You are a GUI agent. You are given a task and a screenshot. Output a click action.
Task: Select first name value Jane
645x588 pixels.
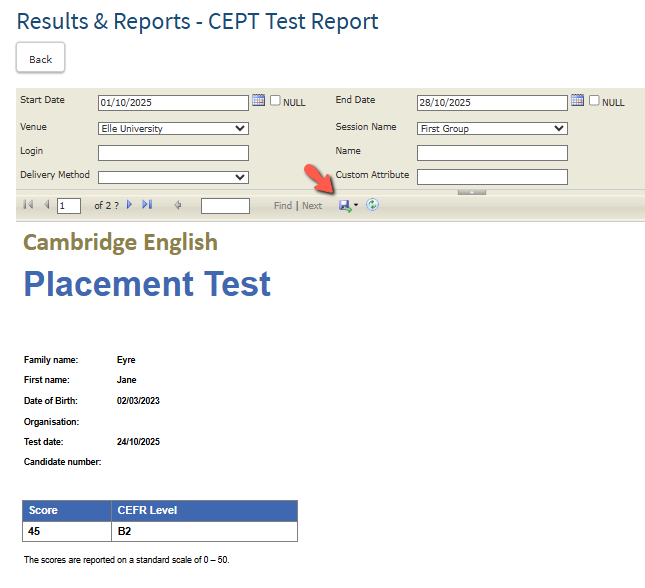click(126, 380)
